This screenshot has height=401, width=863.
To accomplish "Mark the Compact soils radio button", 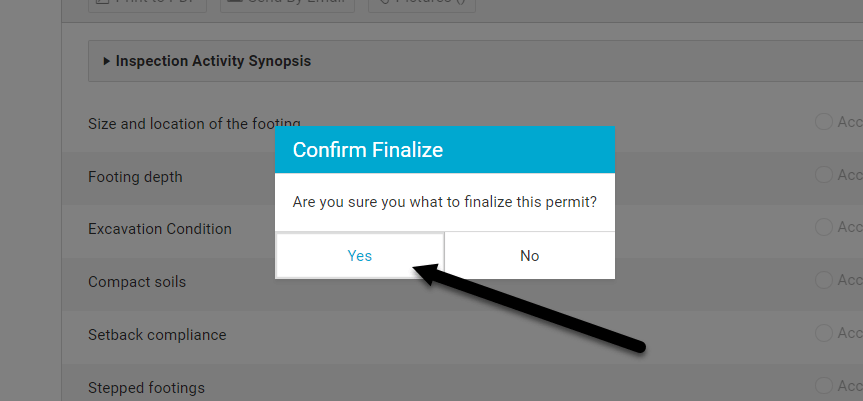I will click(x=823, y=279).
